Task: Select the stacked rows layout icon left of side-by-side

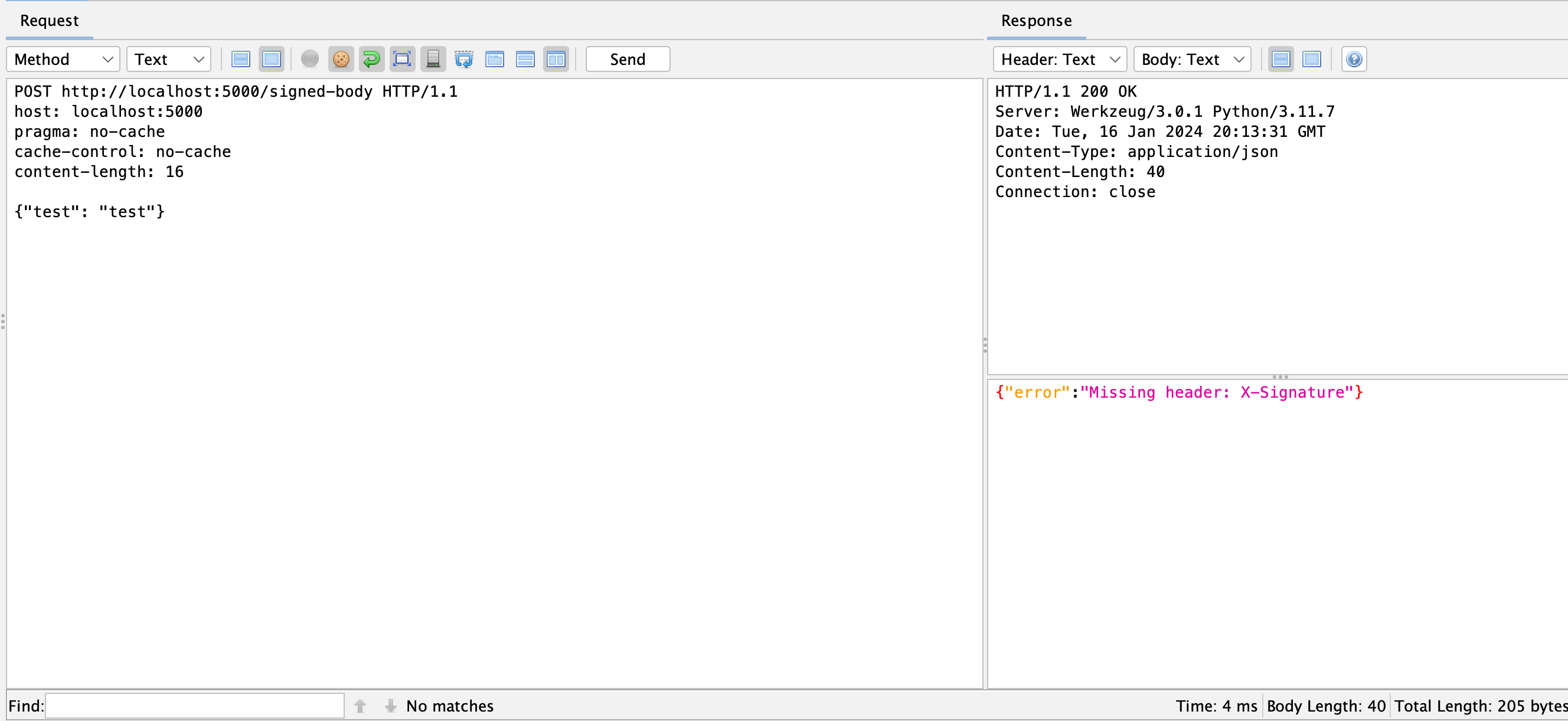Action: click(525, 59)
